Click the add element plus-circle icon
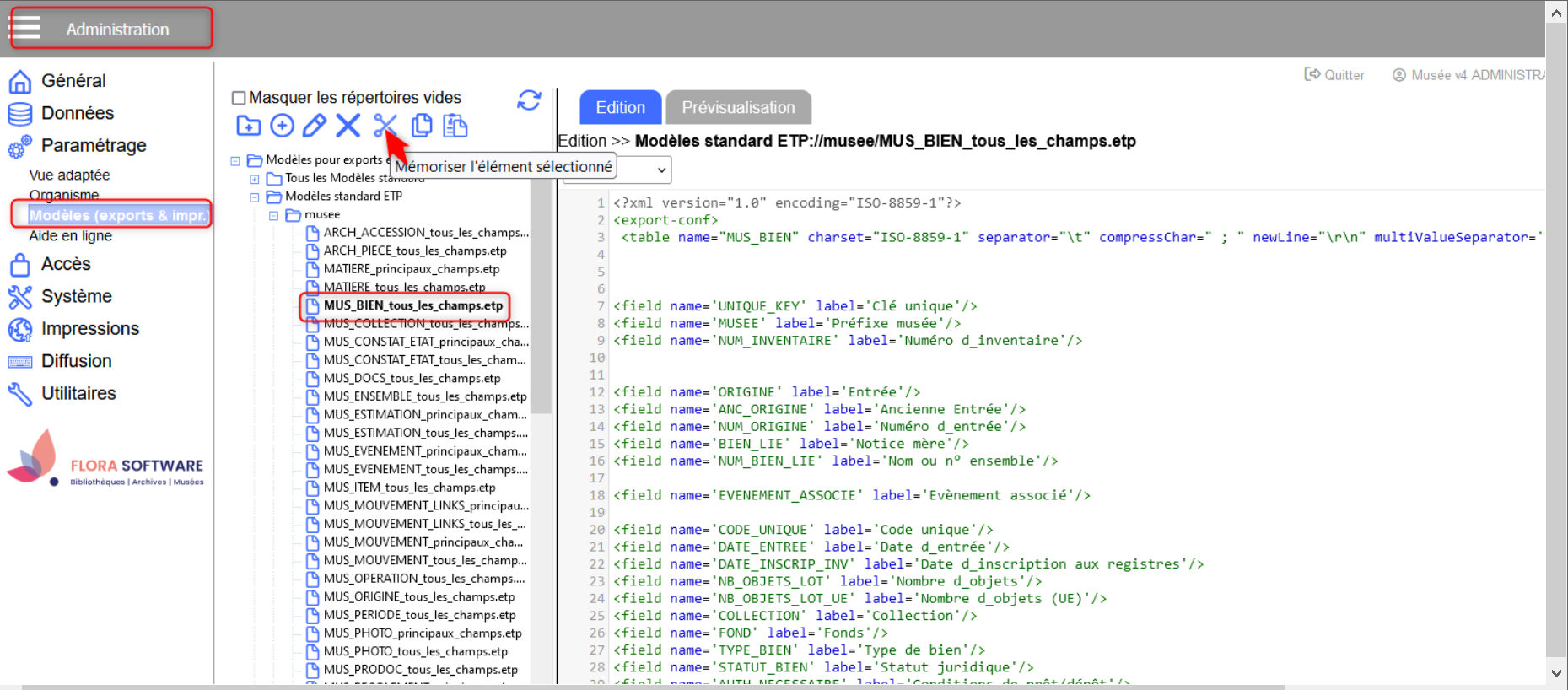 (282, 126)
